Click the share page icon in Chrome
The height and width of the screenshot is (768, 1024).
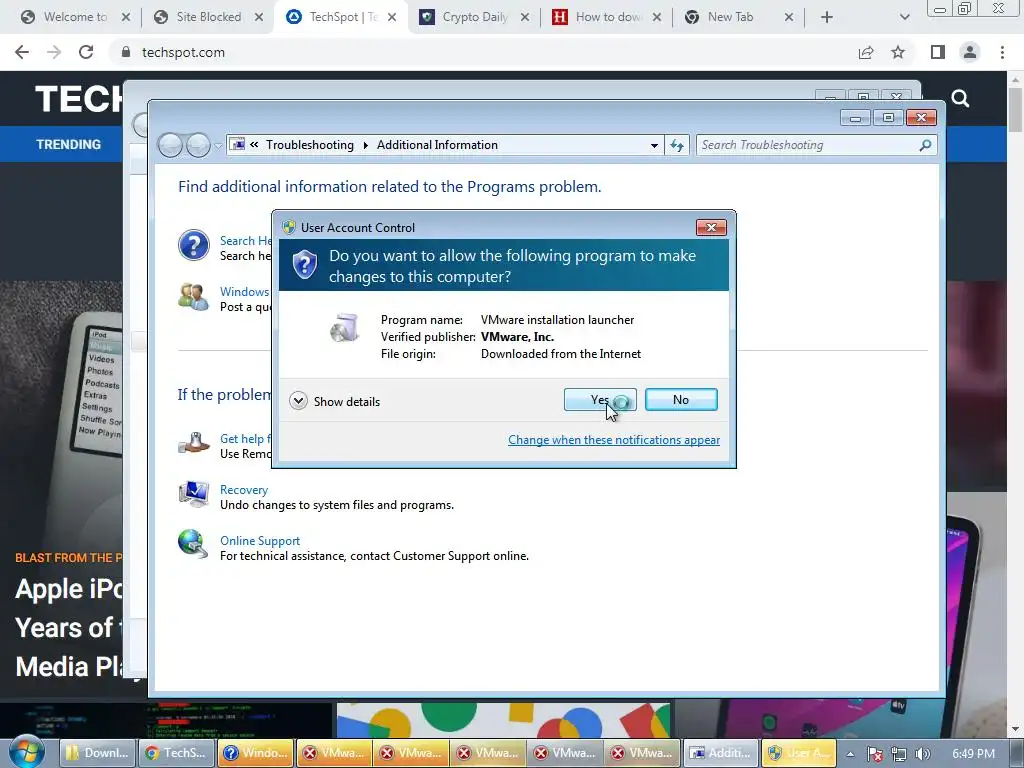(866, 52)
